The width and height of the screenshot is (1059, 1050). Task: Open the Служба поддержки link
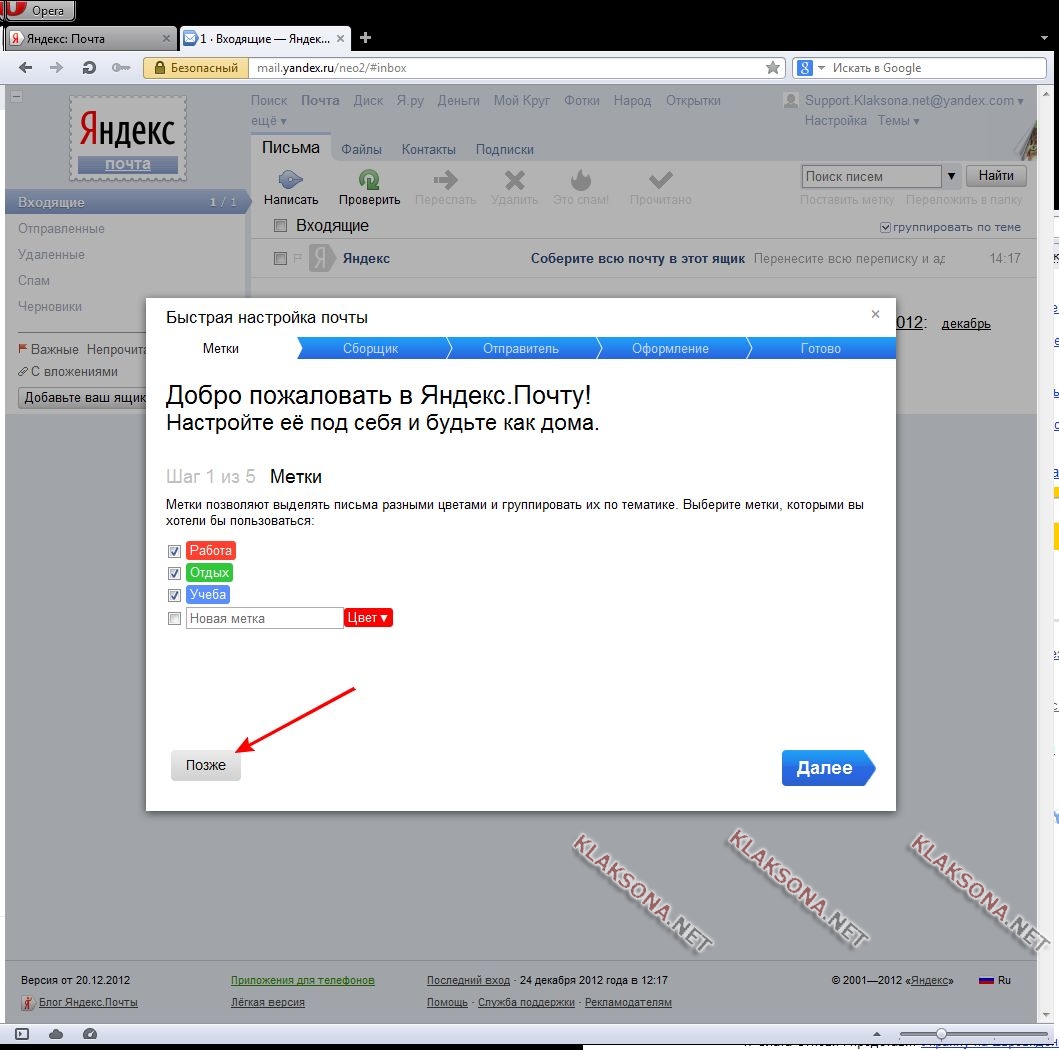526,1002
